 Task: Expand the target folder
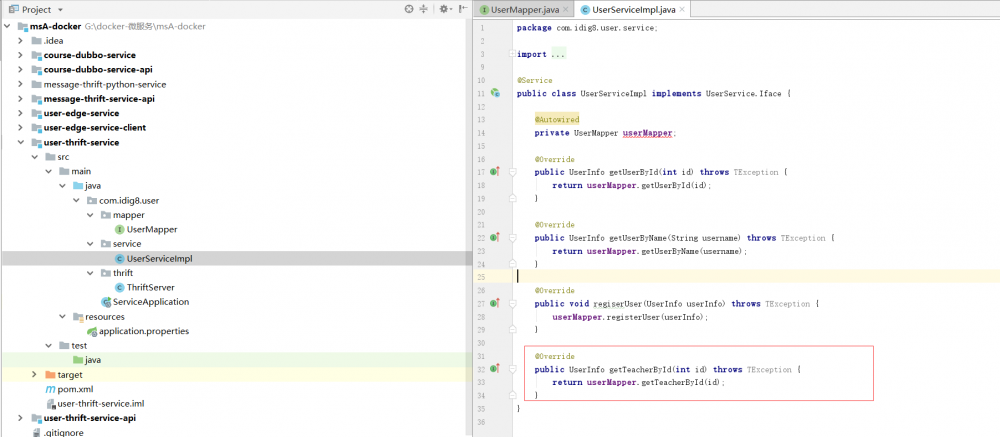[x=34, y=374]
